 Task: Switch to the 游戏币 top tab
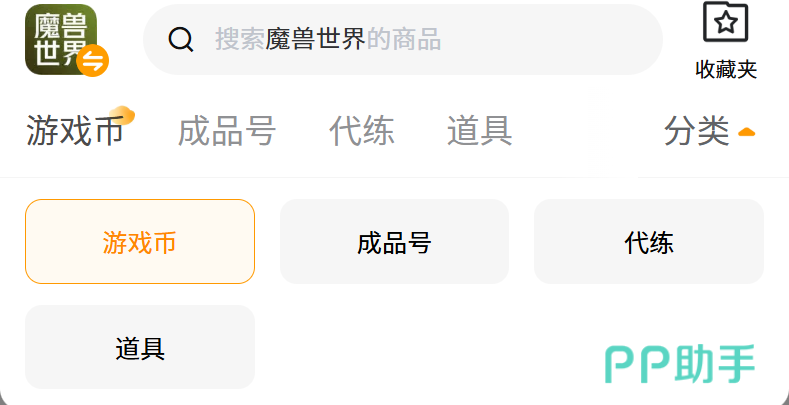point(74,131)
